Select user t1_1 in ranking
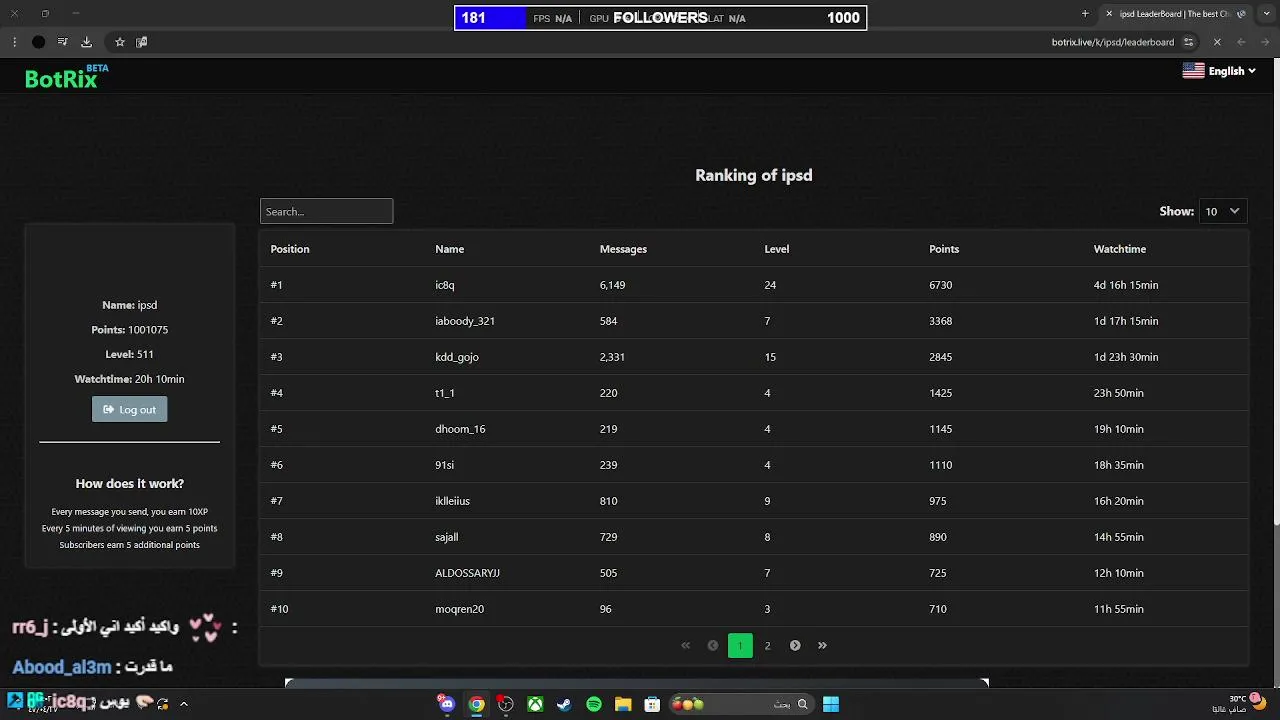The width and height of the screenshot is (1280, 720). [445, 393]
